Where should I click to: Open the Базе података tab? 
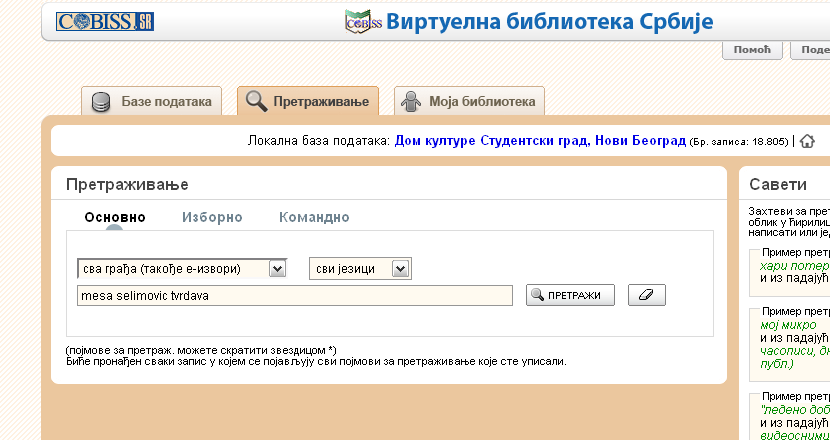tap(151, 101)
